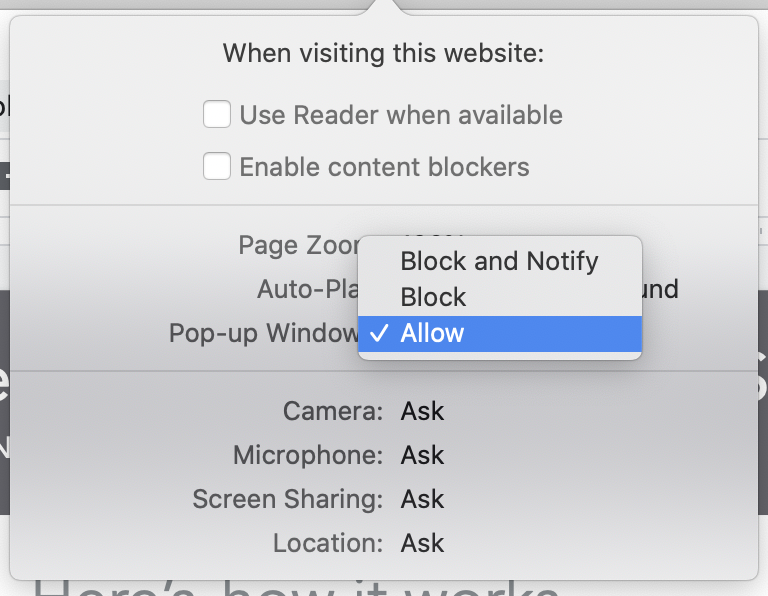This screenshot has width=768, height=596.
Task: Check the Use Reader when available checkbox
Action: (217, 115)
